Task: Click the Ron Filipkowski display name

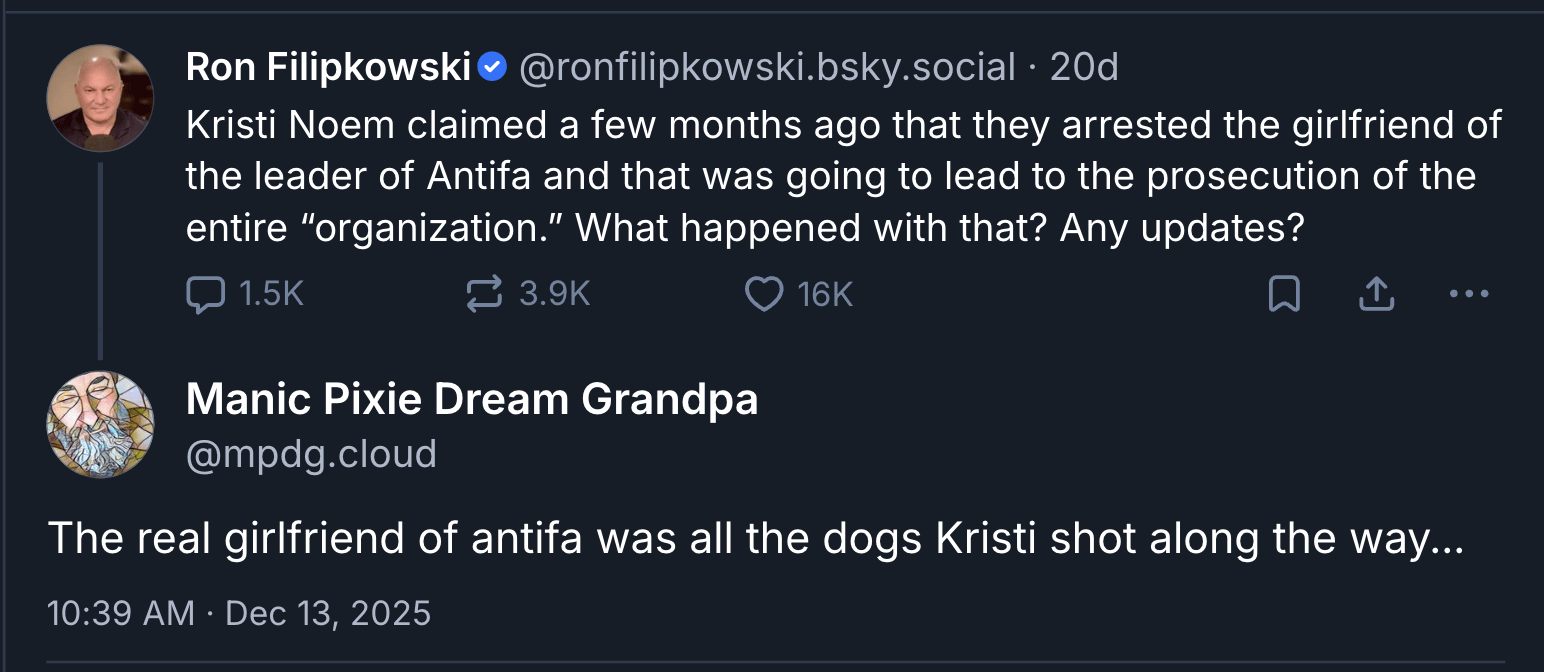Action: 328,68
